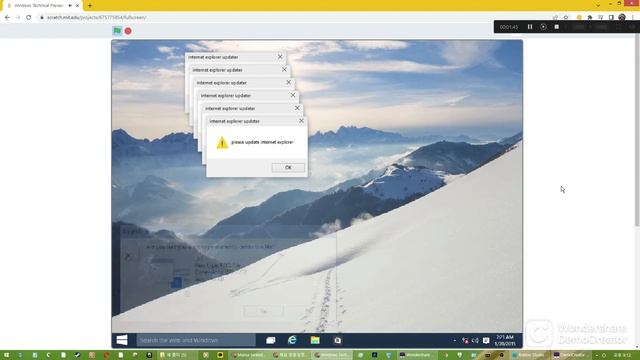Expand hidden tray icons in the simulated taskbar
Image resolution: width=640 pixels, height=360 pixels.
point(455,340)
